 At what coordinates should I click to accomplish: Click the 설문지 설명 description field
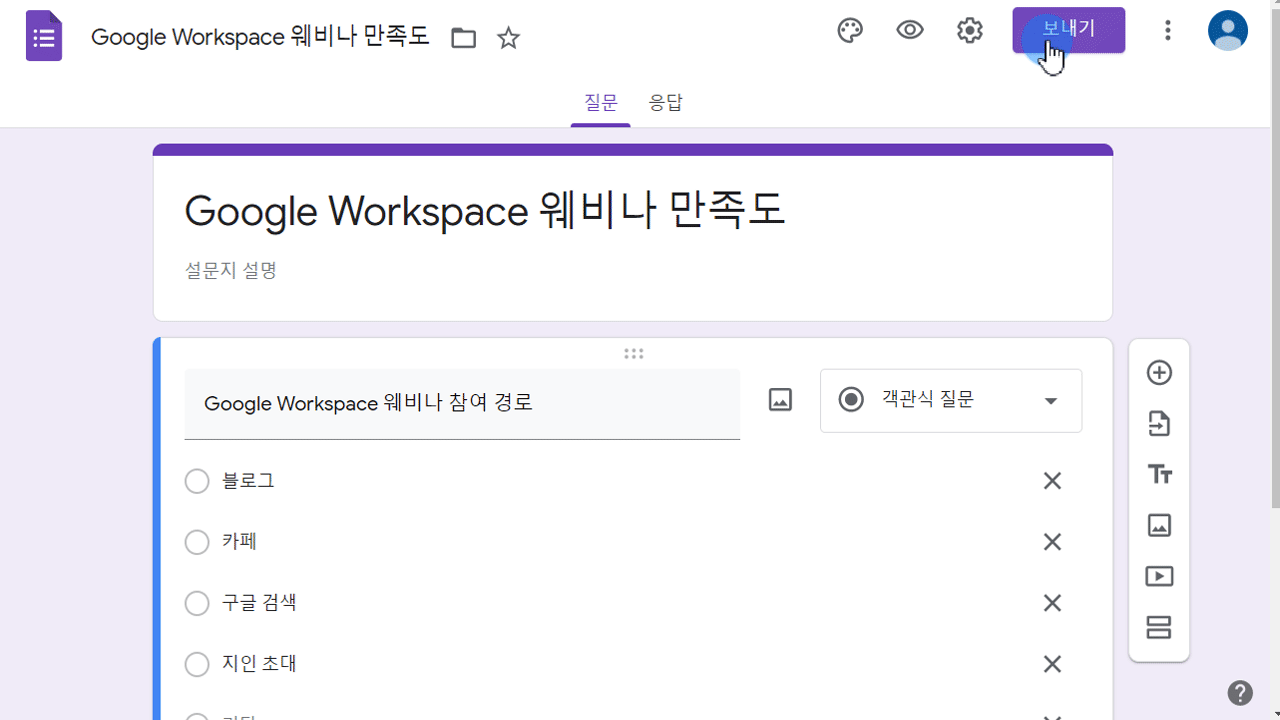(231, 270)
